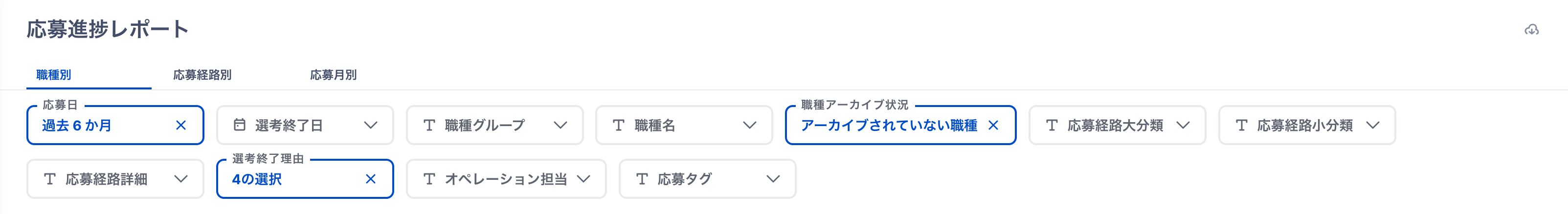Select the 応募月別 tab
This screenshot has width=1568, height=214.
coord(333,75)
